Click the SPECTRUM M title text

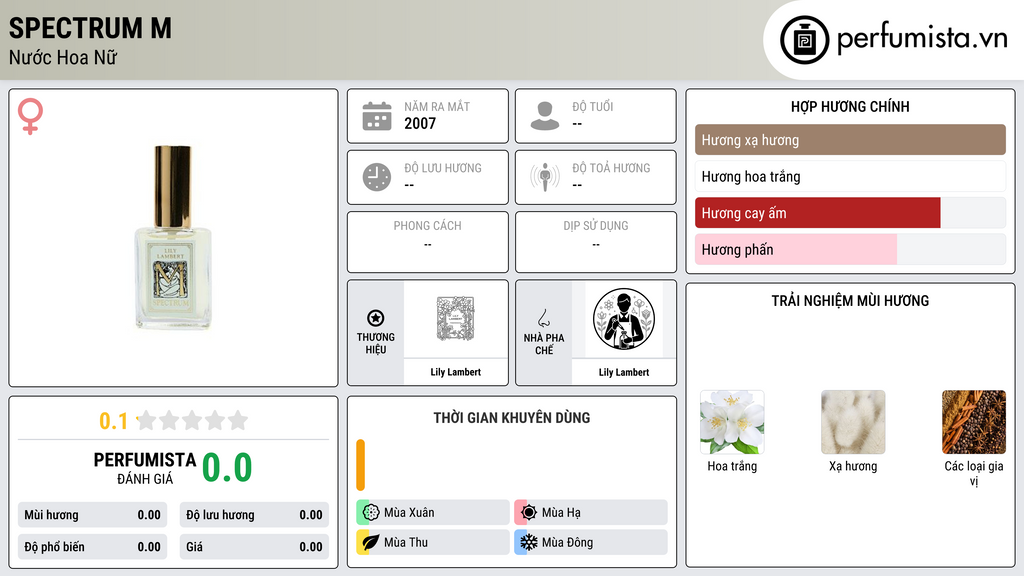pyautogui.click(x=90, y=28)
